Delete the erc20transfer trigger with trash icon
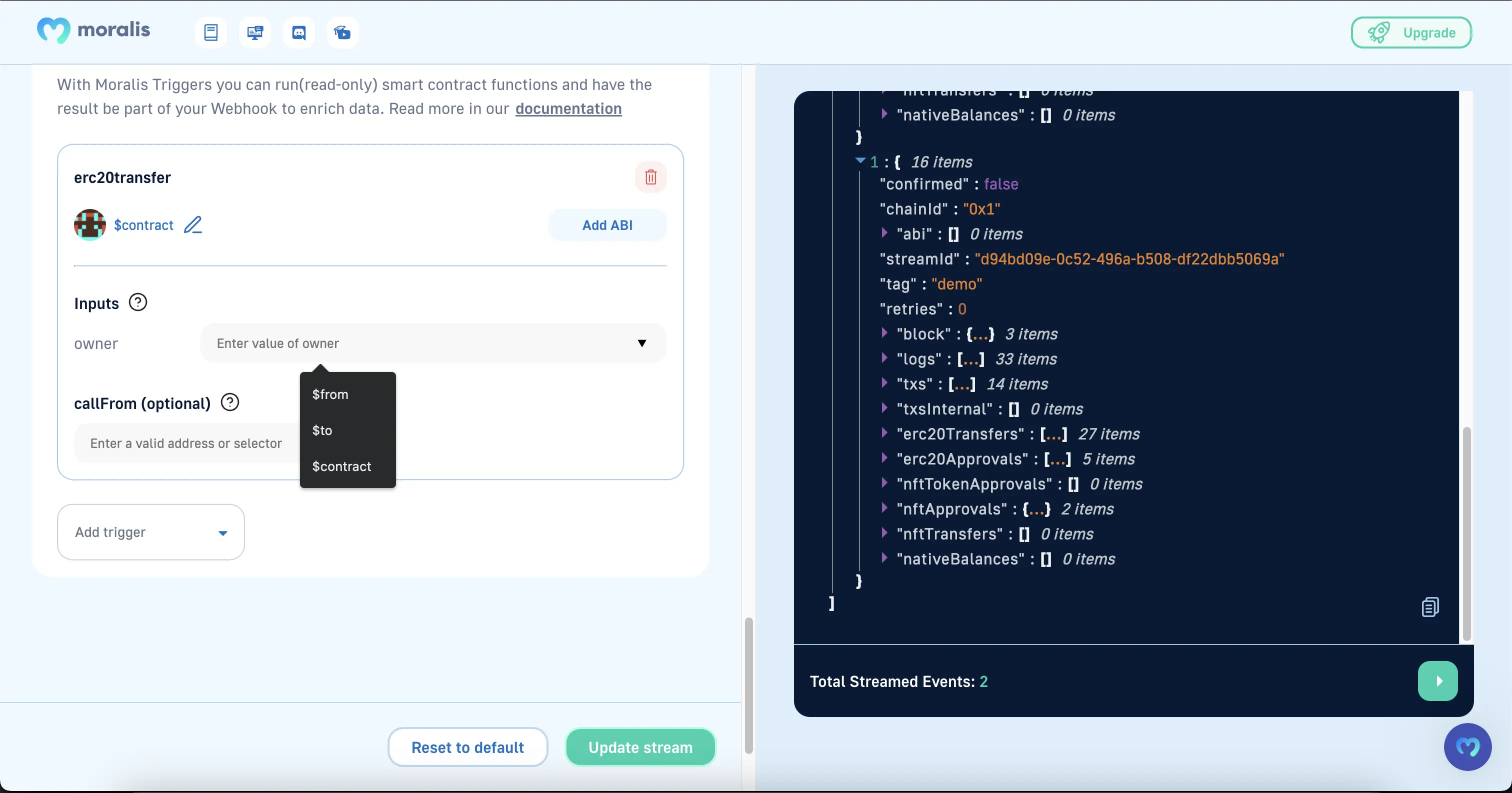1512x793 pixels. [x=650, y=177]
